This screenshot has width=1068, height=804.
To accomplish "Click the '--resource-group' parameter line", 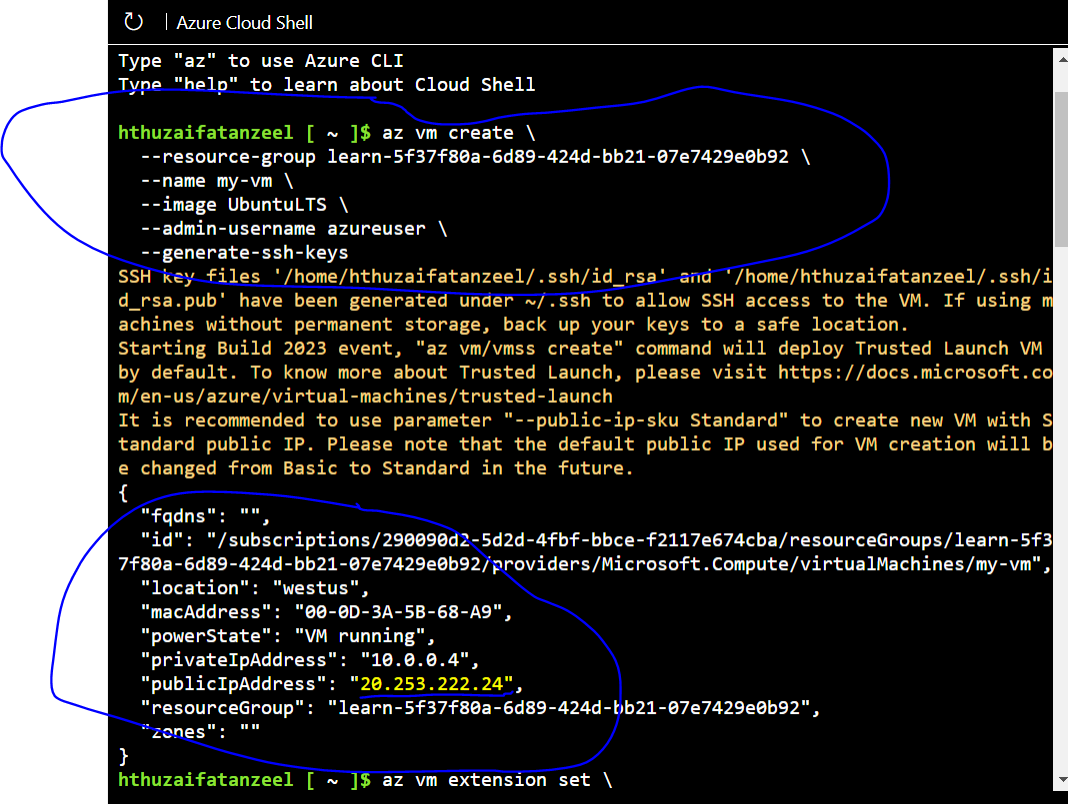I will point(475,157).
